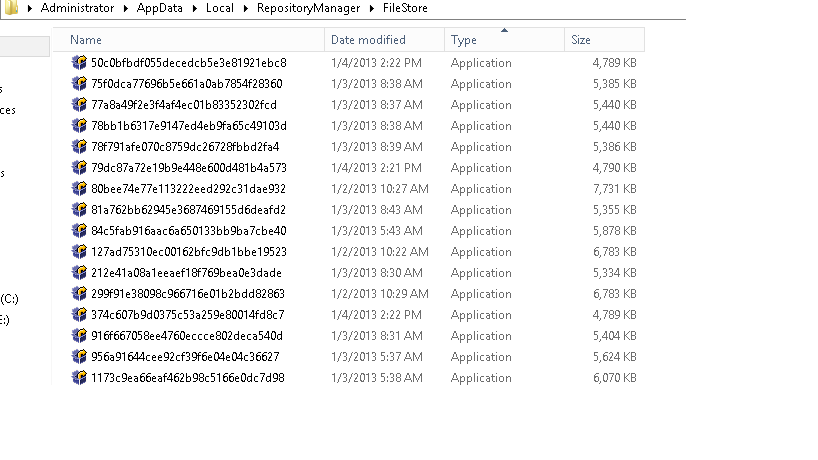Screen dimensions: 818x460
Task: Select file name 127ad75310ec00162bfc9db1bbe19523
Action: (189, 252)
